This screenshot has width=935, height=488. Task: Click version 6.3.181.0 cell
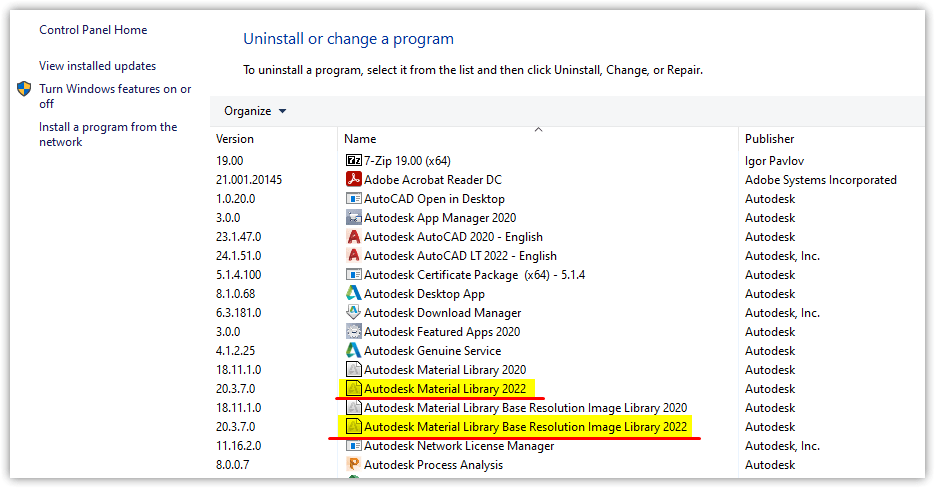(239, 313)
